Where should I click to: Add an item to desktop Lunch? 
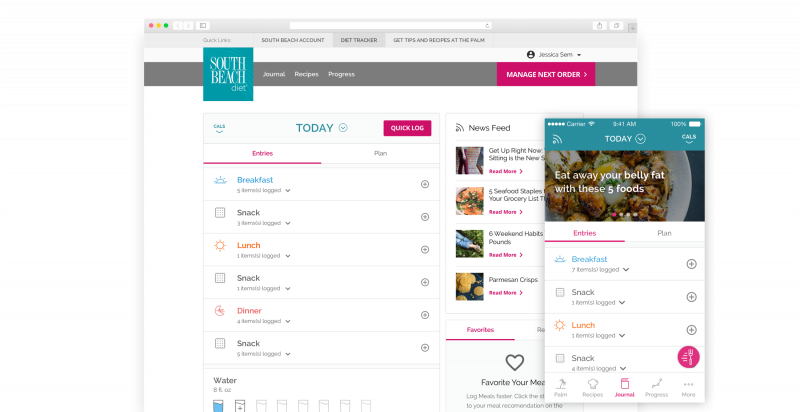(x=424, y=249)
